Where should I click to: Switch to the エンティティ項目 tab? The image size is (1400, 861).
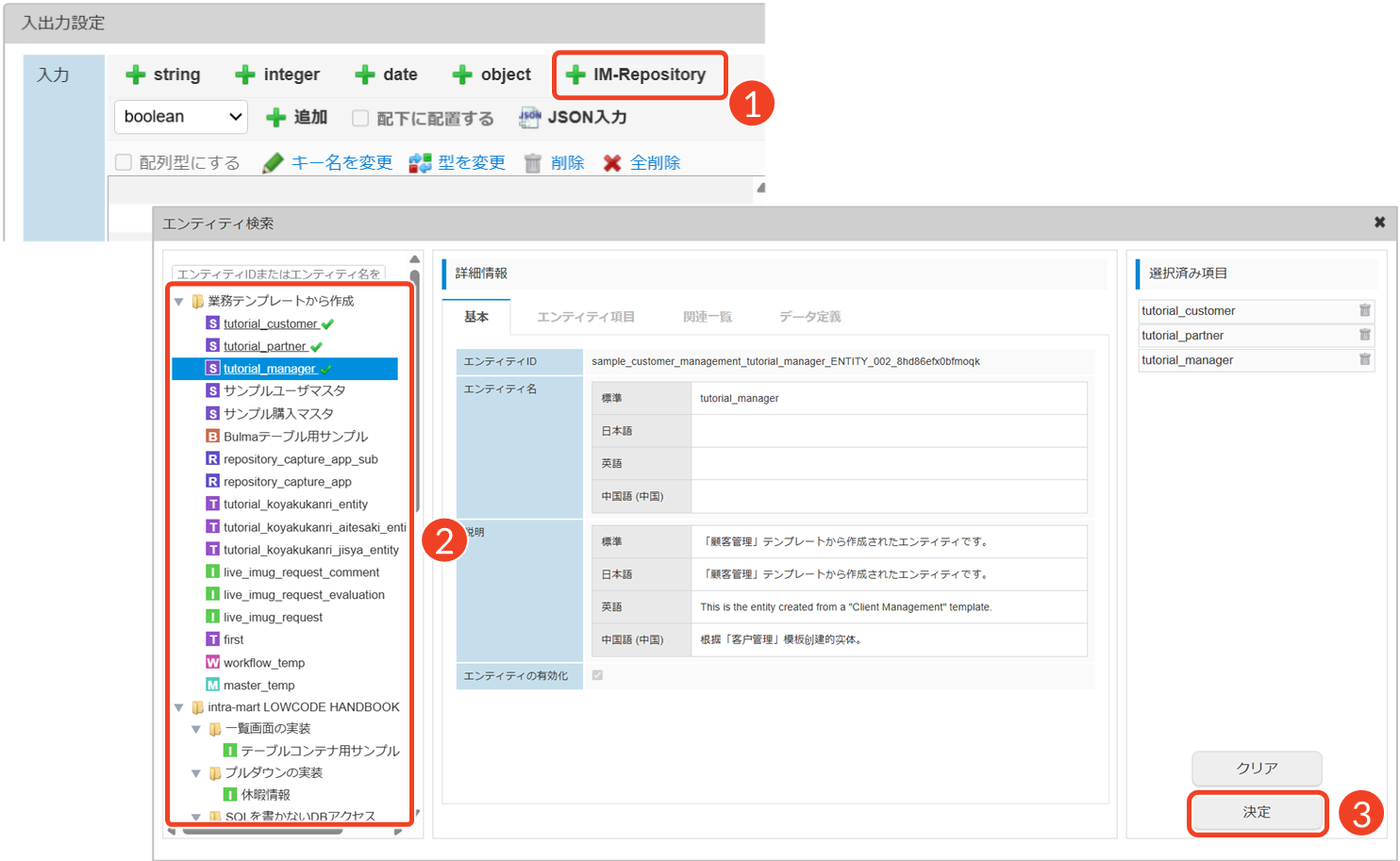[x=585, y=317]
